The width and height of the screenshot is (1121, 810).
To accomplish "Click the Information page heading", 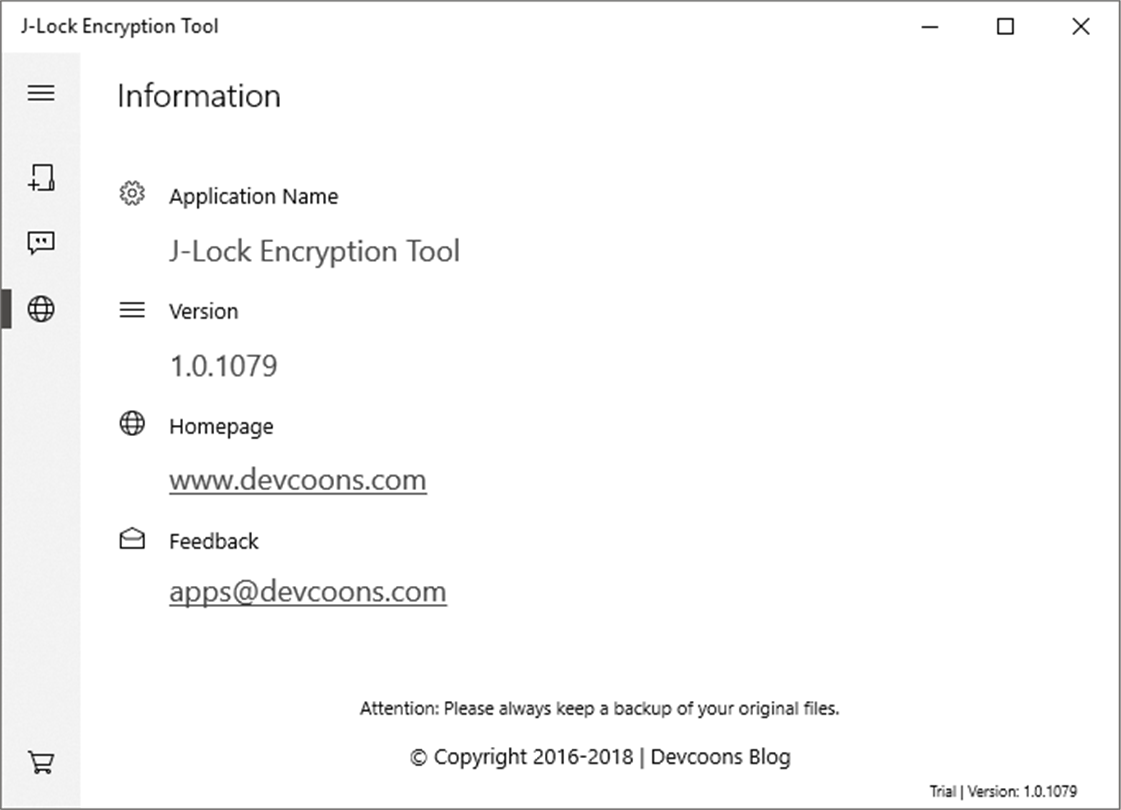I will 198,96.
